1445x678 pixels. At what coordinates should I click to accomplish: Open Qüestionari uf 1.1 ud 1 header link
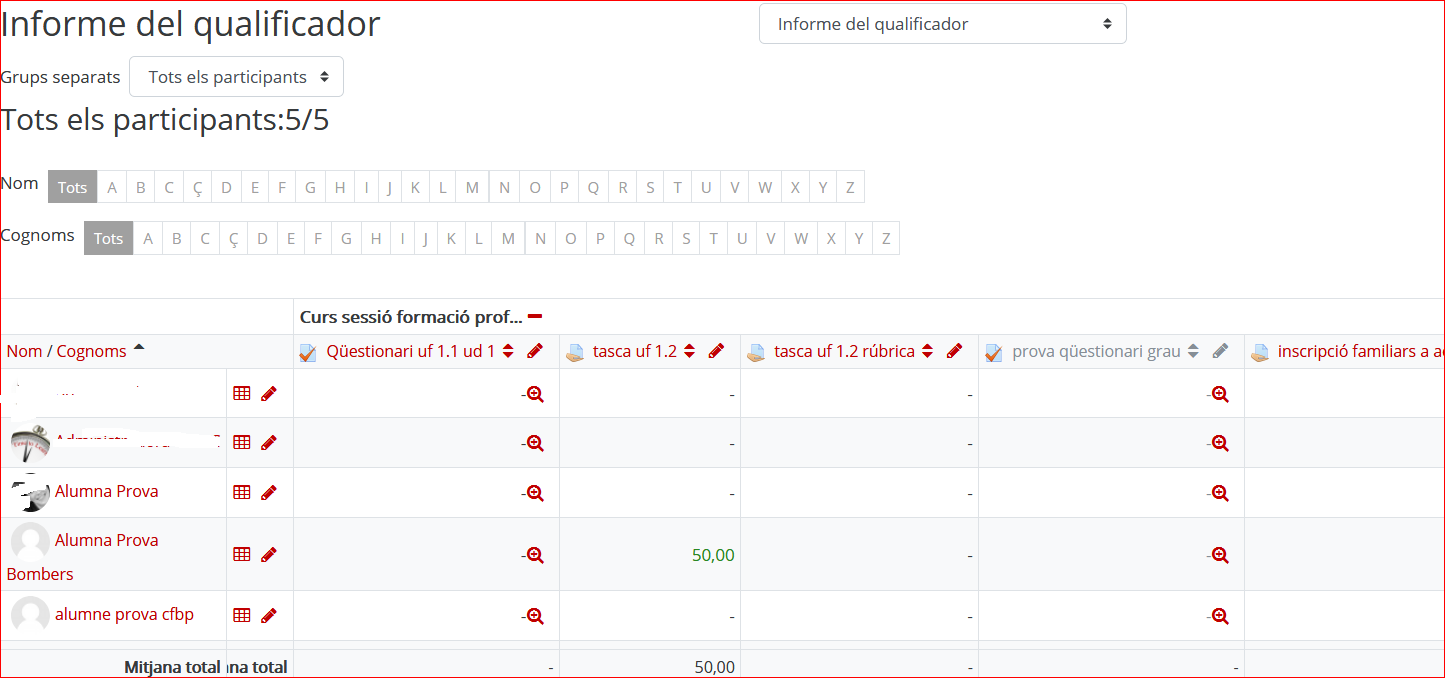[411, 351]
